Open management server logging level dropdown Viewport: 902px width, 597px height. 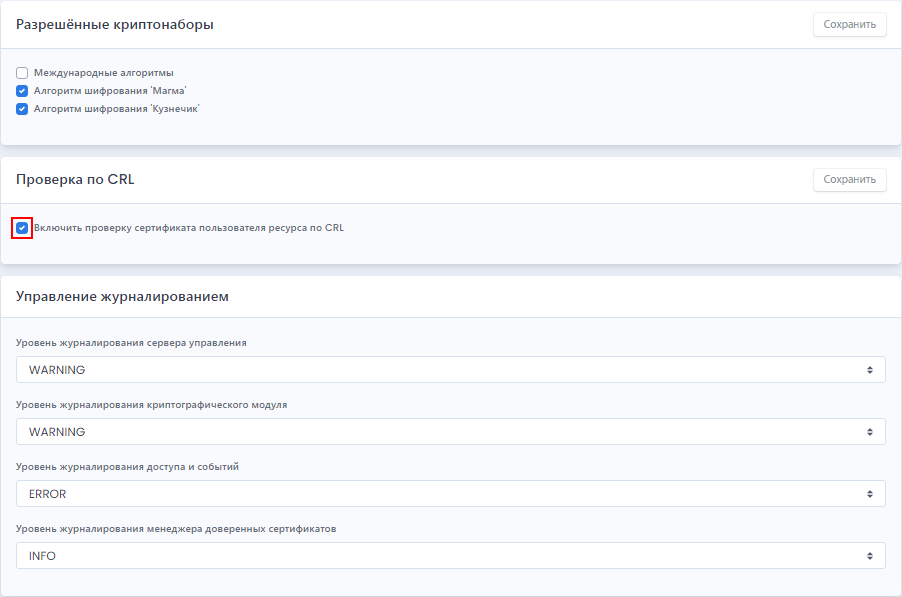[x=450, y=370]
